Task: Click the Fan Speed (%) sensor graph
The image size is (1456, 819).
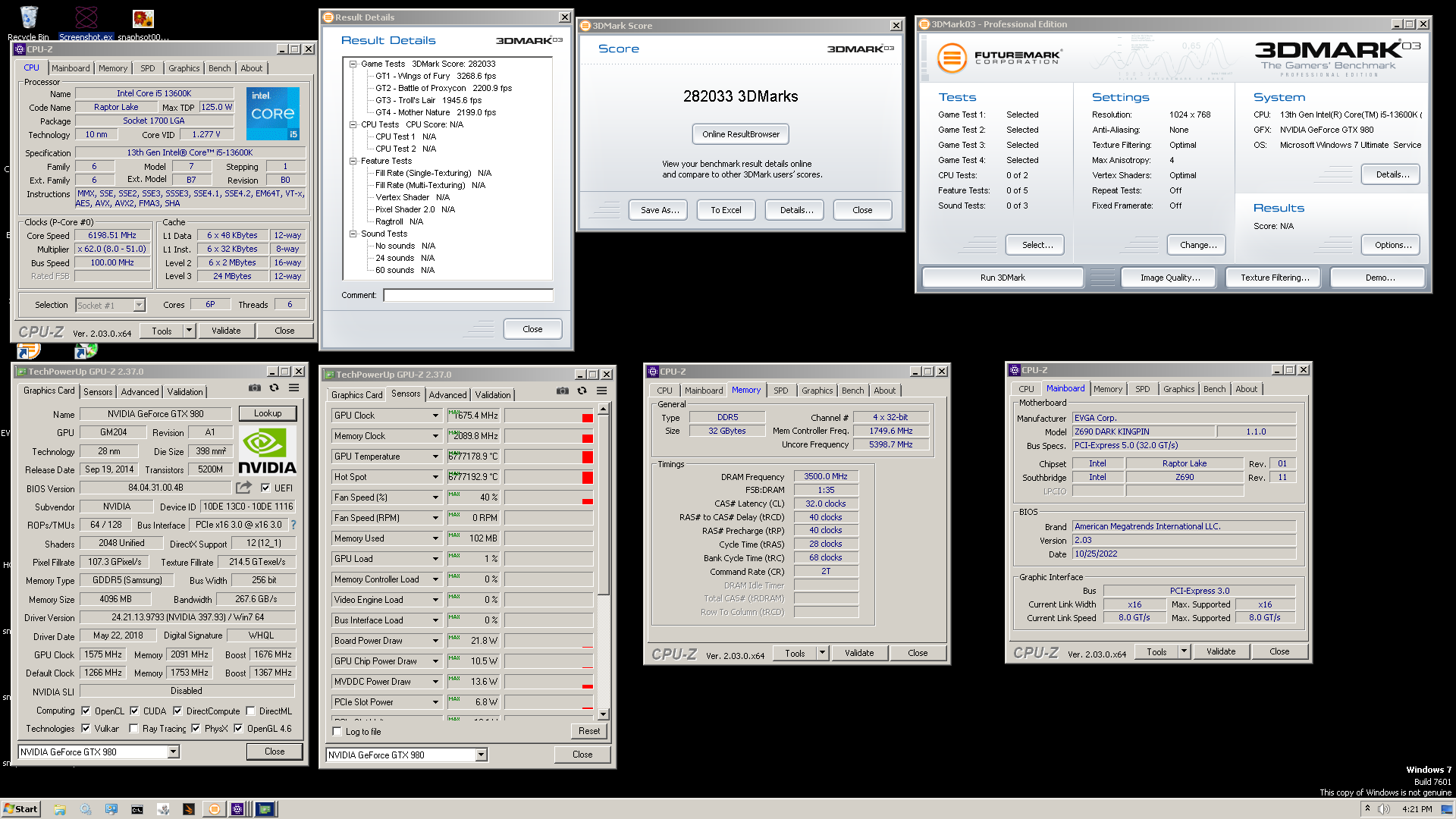Action: point(548,497)
